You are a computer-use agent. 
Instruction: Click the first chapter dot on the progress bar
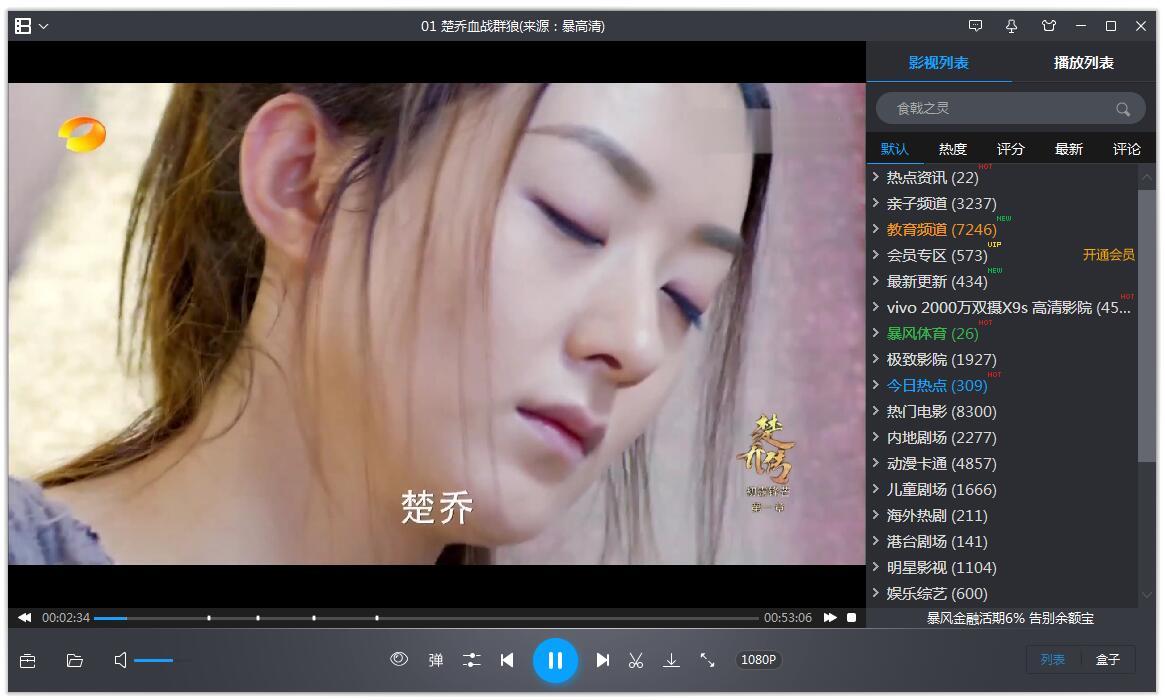[209, 618]
